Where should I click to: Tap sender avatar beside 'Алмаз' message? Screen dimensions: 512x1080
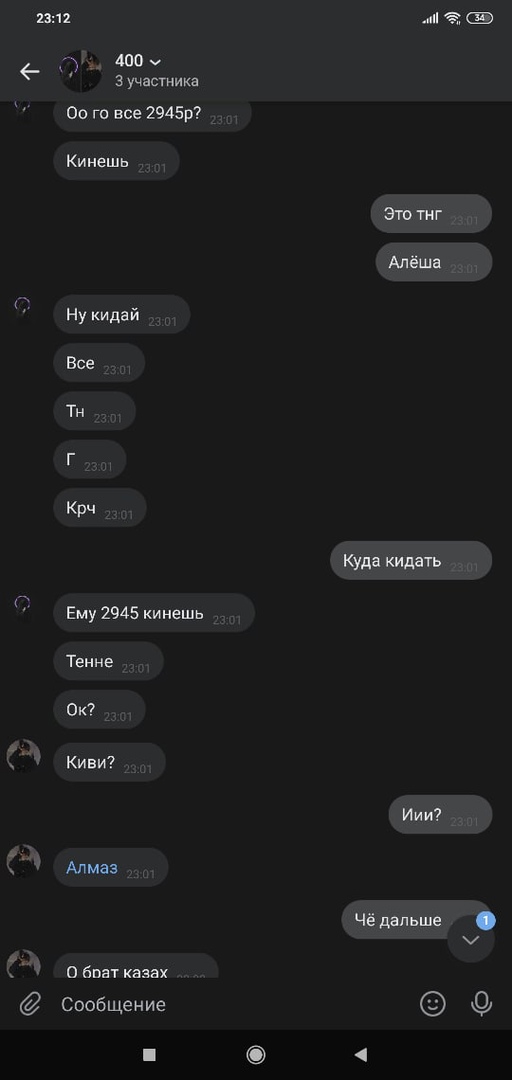coord(23,862)
